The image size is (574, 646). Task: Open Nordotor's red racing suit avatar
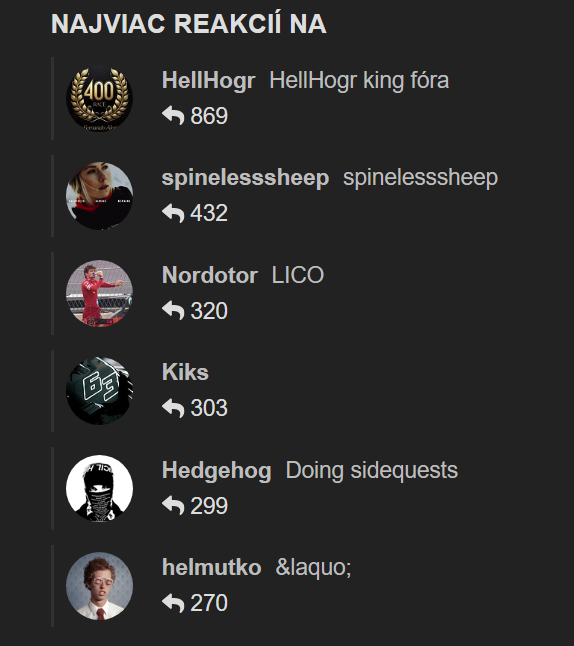coord(99,293)
